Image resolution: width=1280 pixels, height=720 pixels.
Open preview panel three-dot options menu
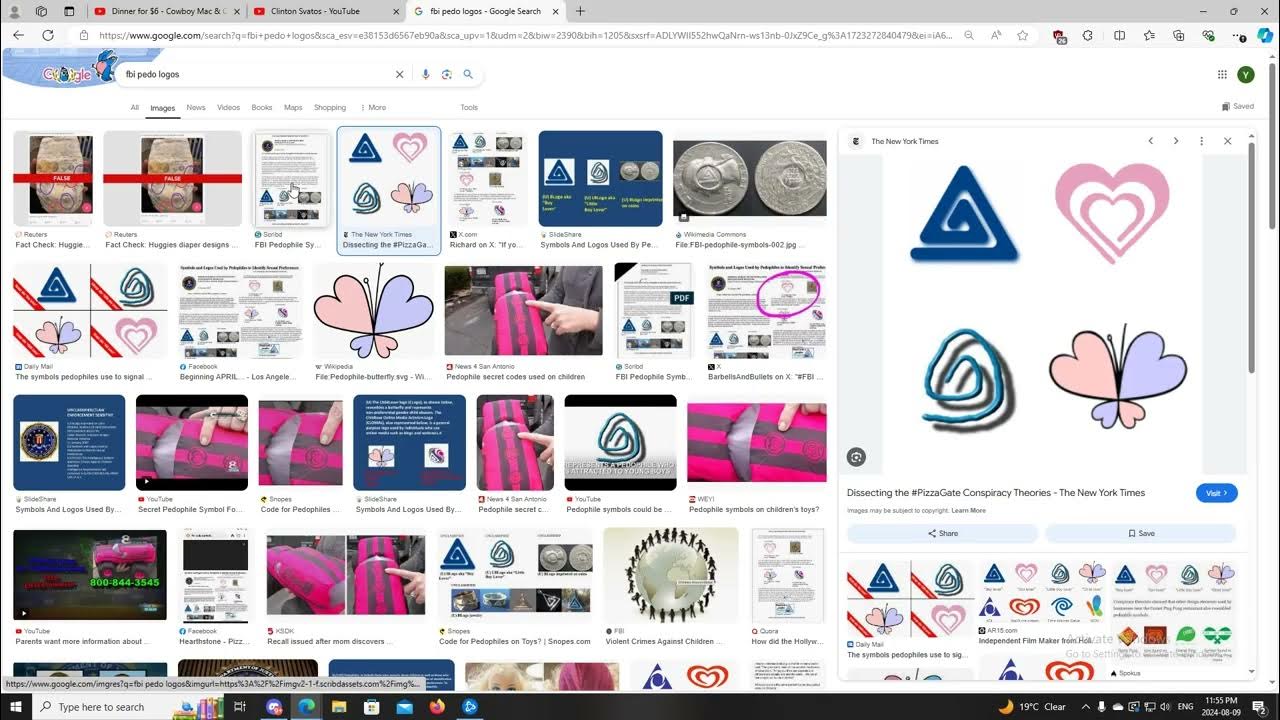pyautogui.click(x=1201, y=141)
